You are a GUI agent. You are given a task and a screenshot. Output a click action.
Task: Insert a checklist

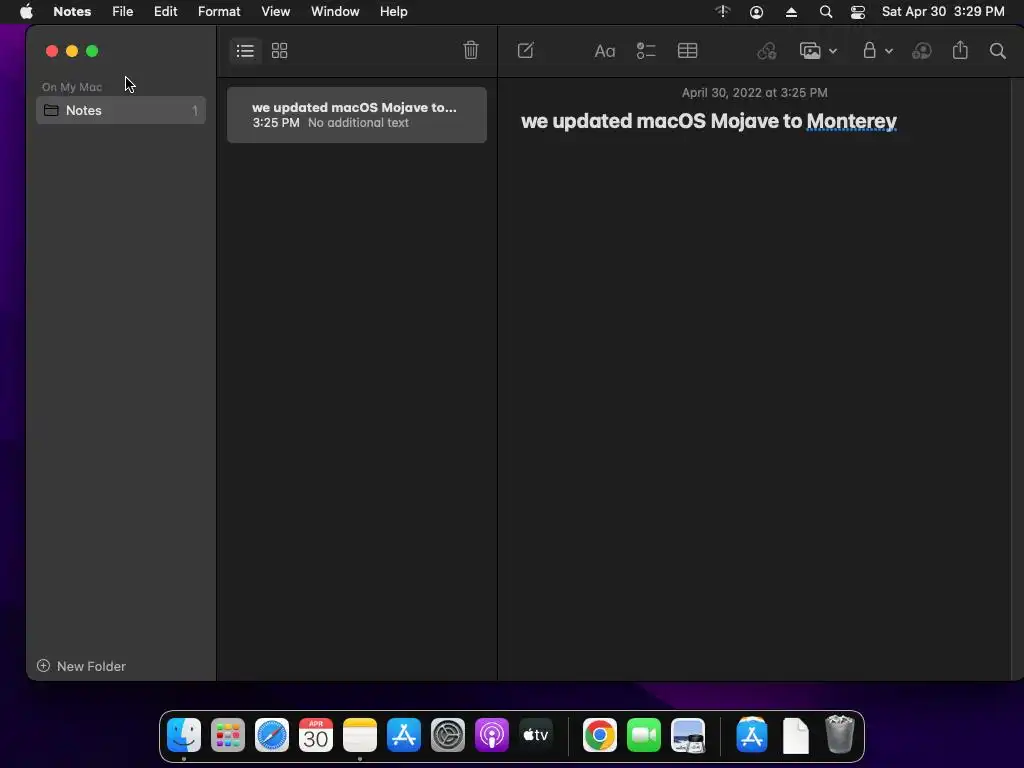tap(646, 51)
